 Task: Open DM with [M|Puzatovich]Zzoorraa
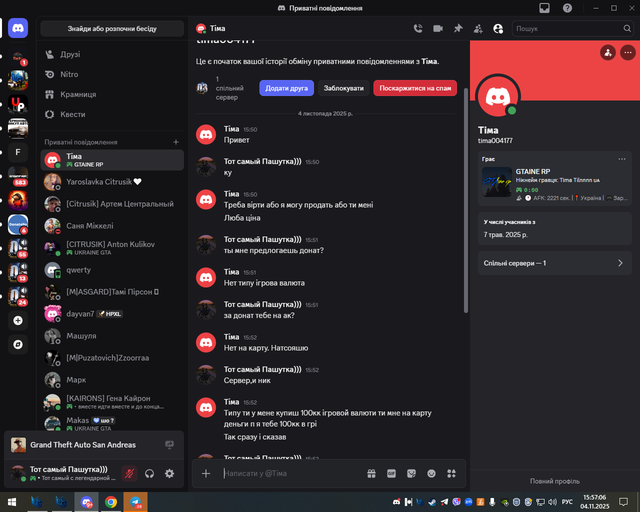point(112,358)
